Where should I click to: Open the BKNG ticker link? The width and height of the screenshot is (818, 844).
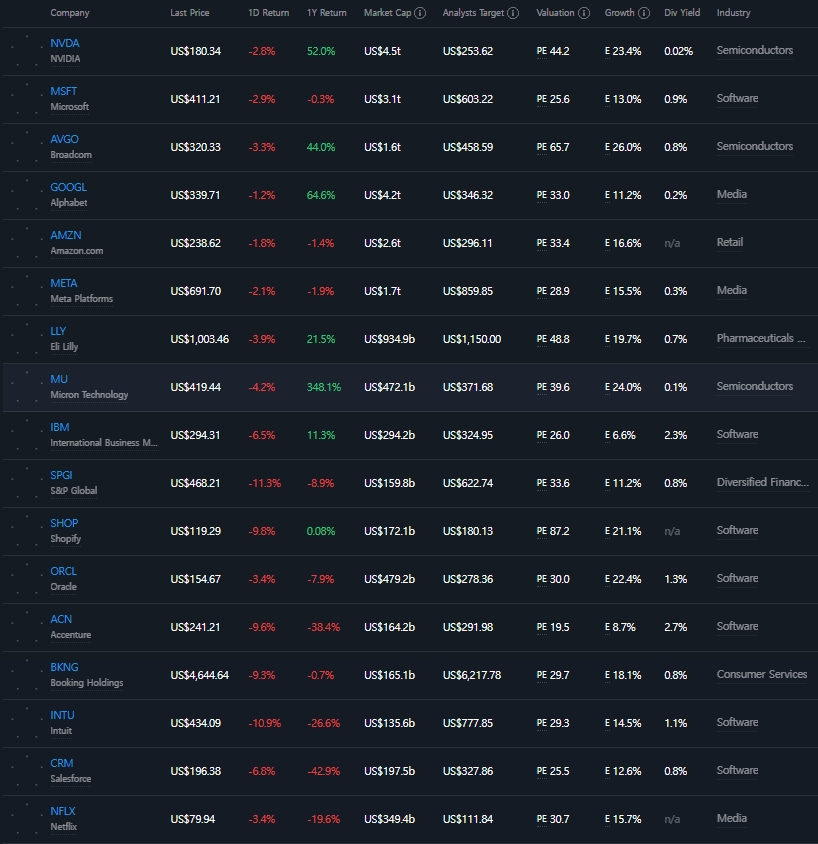64,667
